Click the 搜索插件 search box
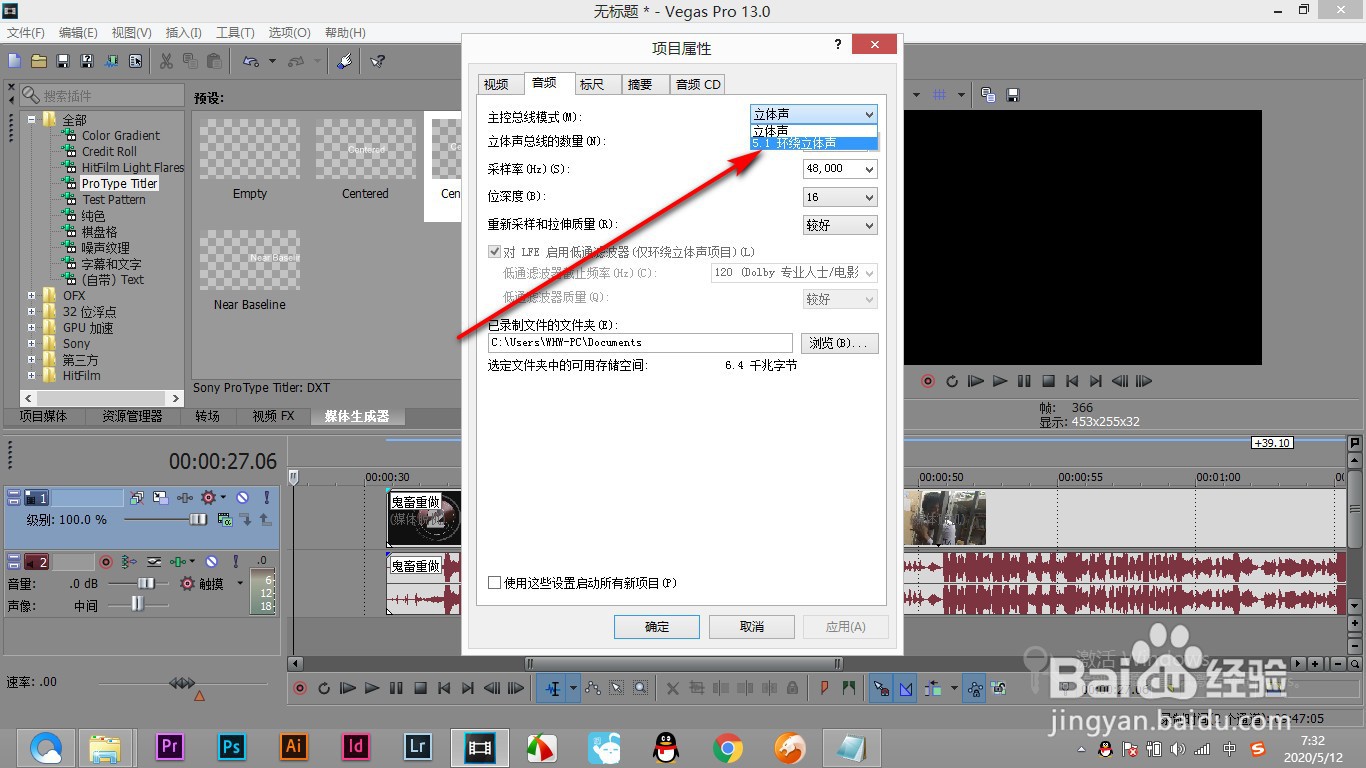 point(102,95)
